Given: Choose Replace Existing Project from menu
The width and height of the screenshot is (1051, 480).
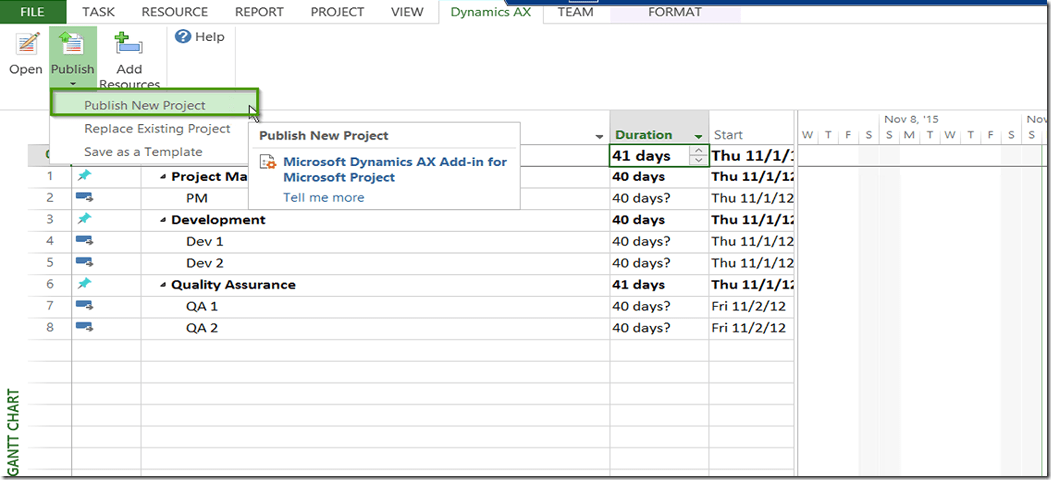Looking at the screenshot, I should [157, 129].
